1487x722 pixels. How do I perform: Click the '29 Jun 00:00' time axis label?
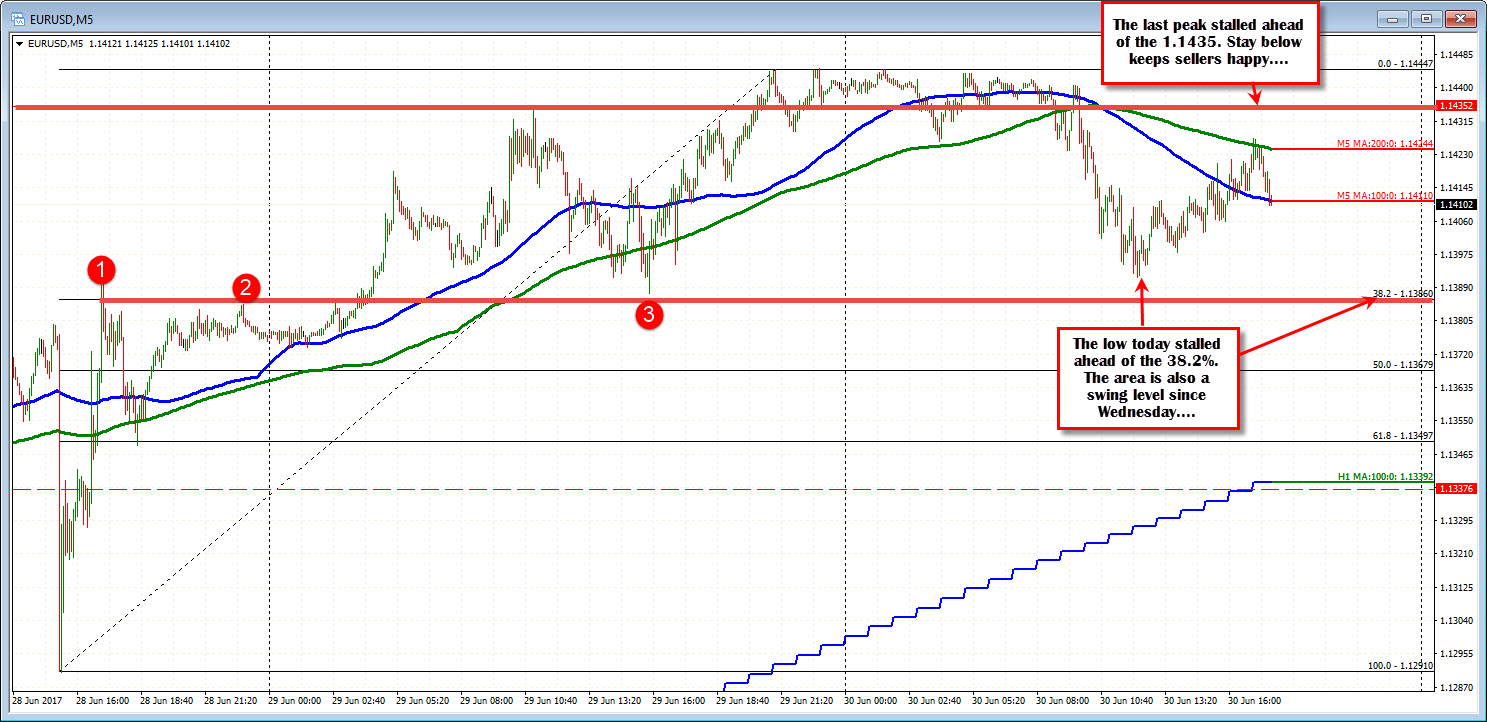(x=294, y=701)
